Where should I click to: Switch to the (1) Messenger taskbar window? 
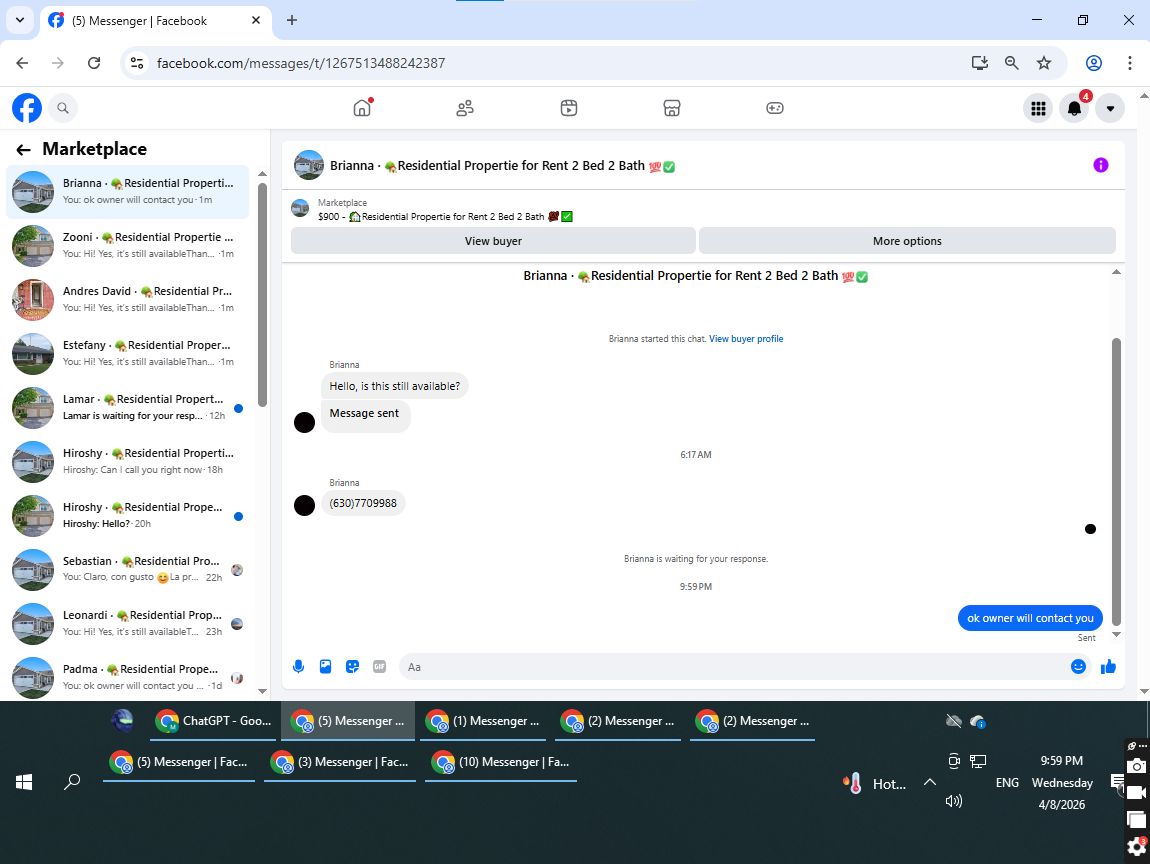485,721
